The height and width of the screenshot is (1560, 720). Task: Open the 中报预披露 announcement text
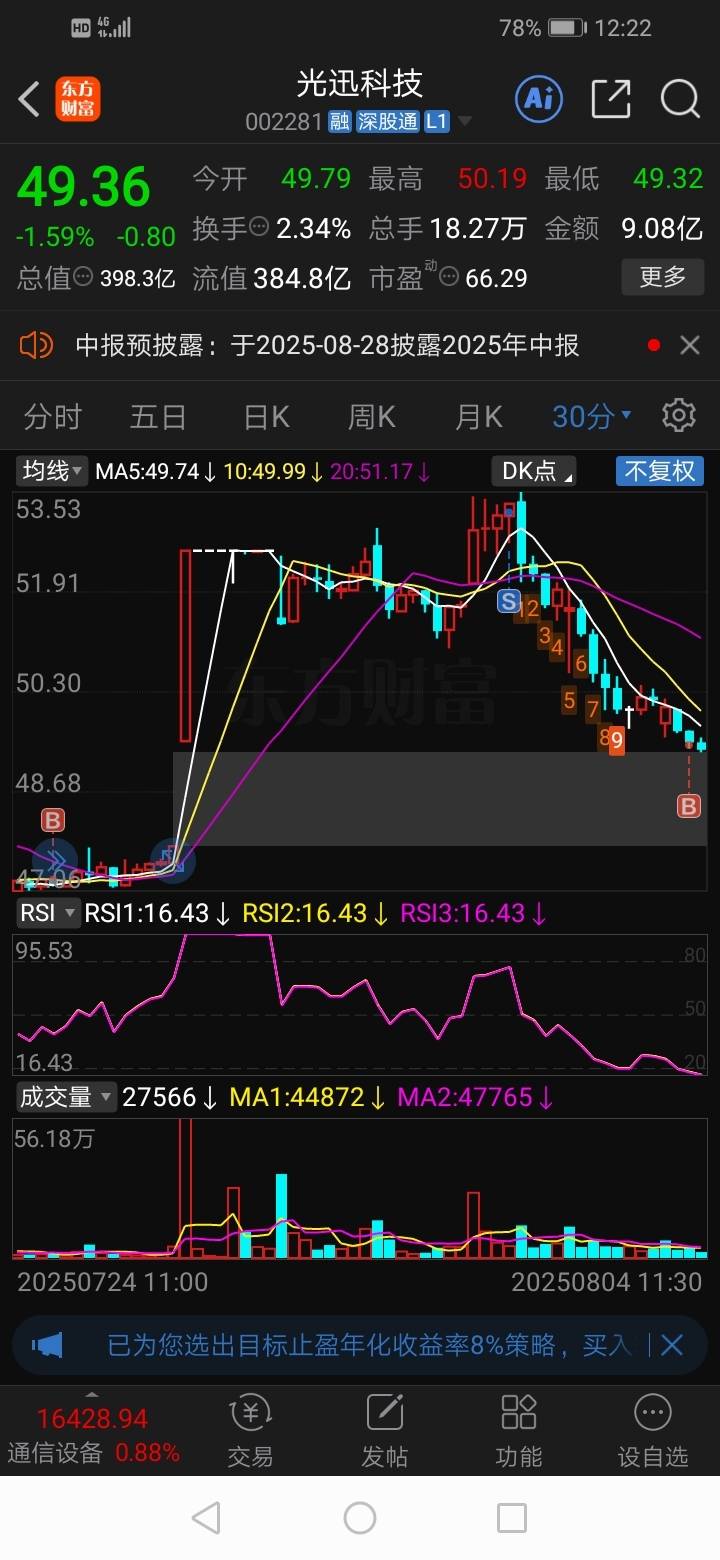(x=328, y=346)
